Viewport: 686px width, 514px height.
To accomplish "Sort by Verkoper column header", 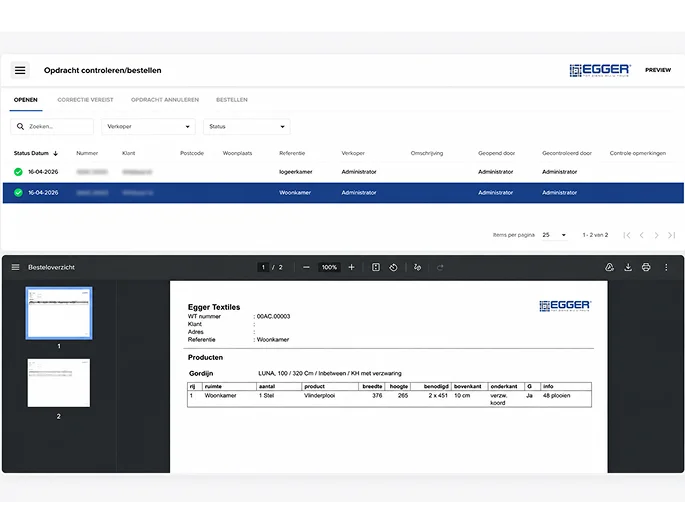I will 353,154.
